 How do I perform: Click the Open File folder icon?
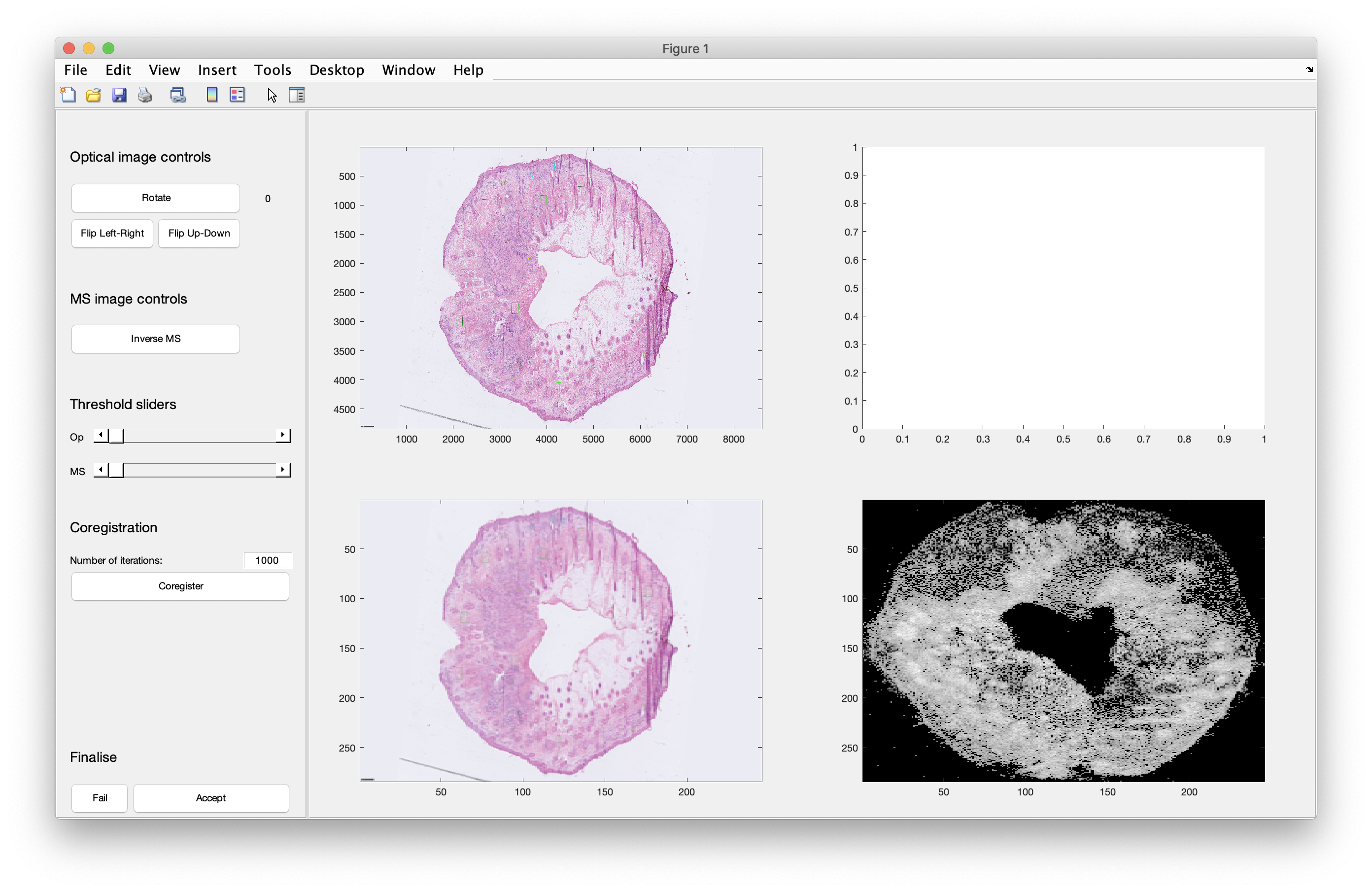[93, 95]
